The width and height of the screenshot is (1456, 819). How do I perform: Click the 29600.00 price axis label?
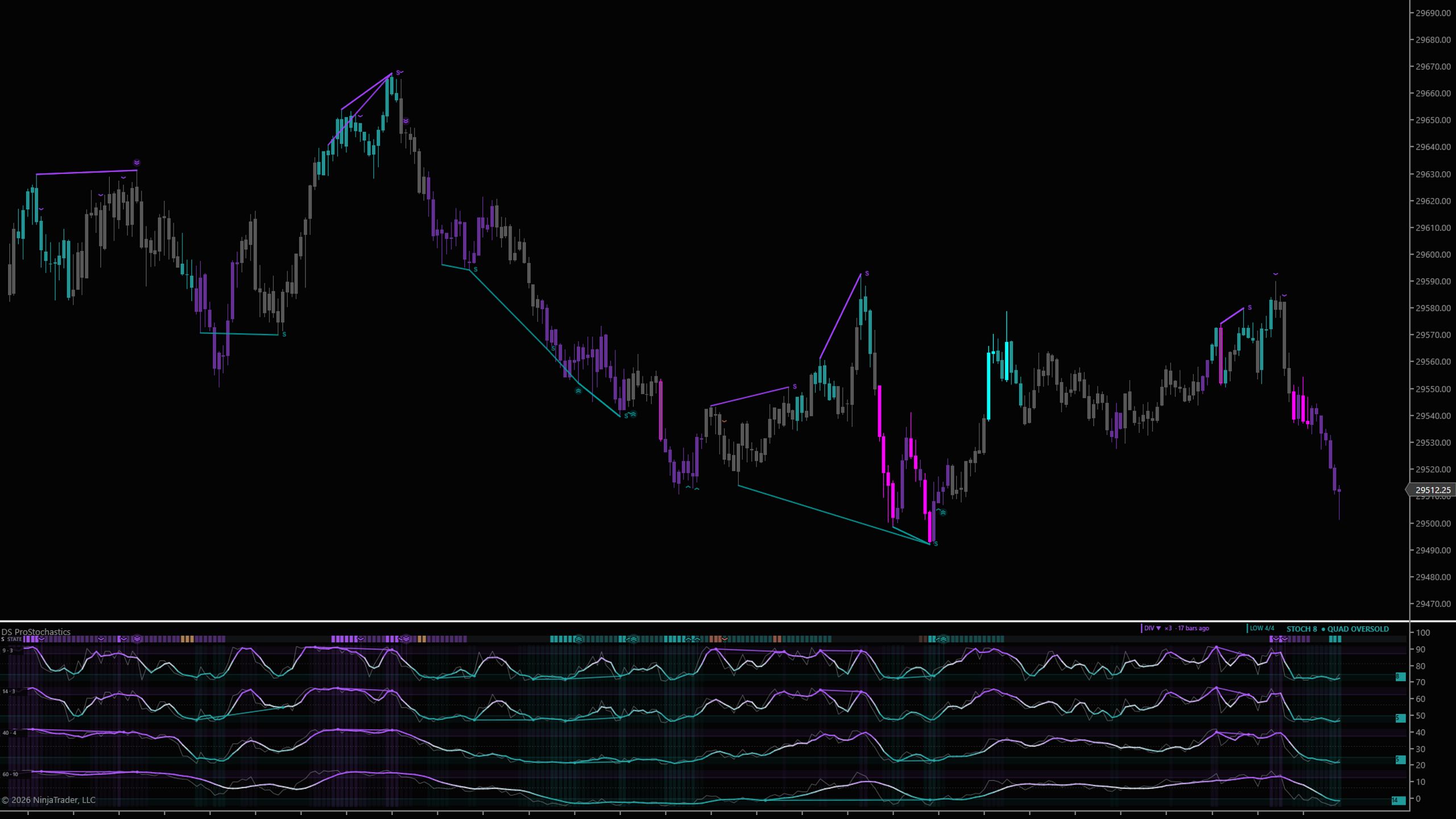(x=1433, y=255)
